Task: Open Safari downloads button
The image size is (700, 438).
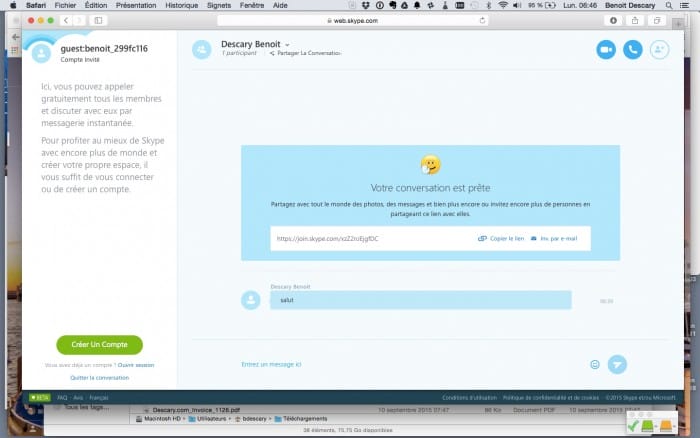Action: 613,21
